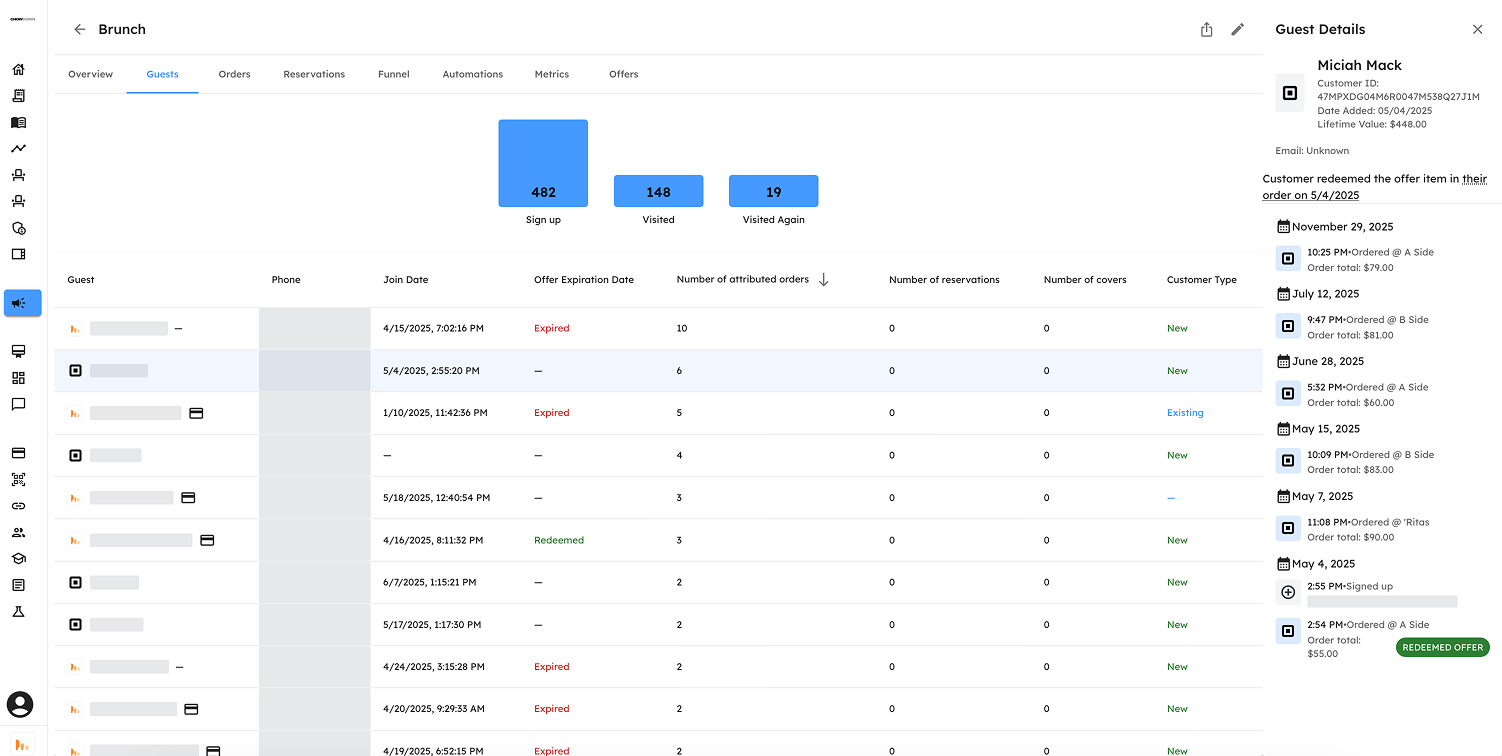
Task: Click the 'their order on 5/4/2025' link
Action: click(1473, 180)
